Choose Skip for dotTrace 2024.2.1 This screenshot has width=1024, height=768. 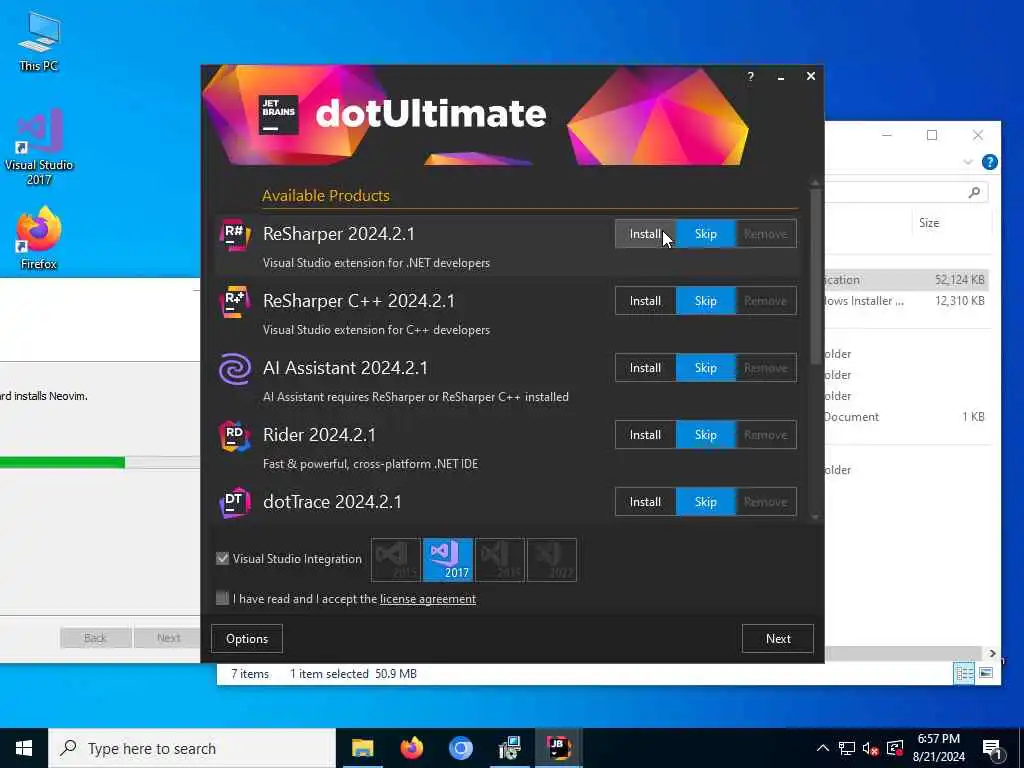pos(706,502)
